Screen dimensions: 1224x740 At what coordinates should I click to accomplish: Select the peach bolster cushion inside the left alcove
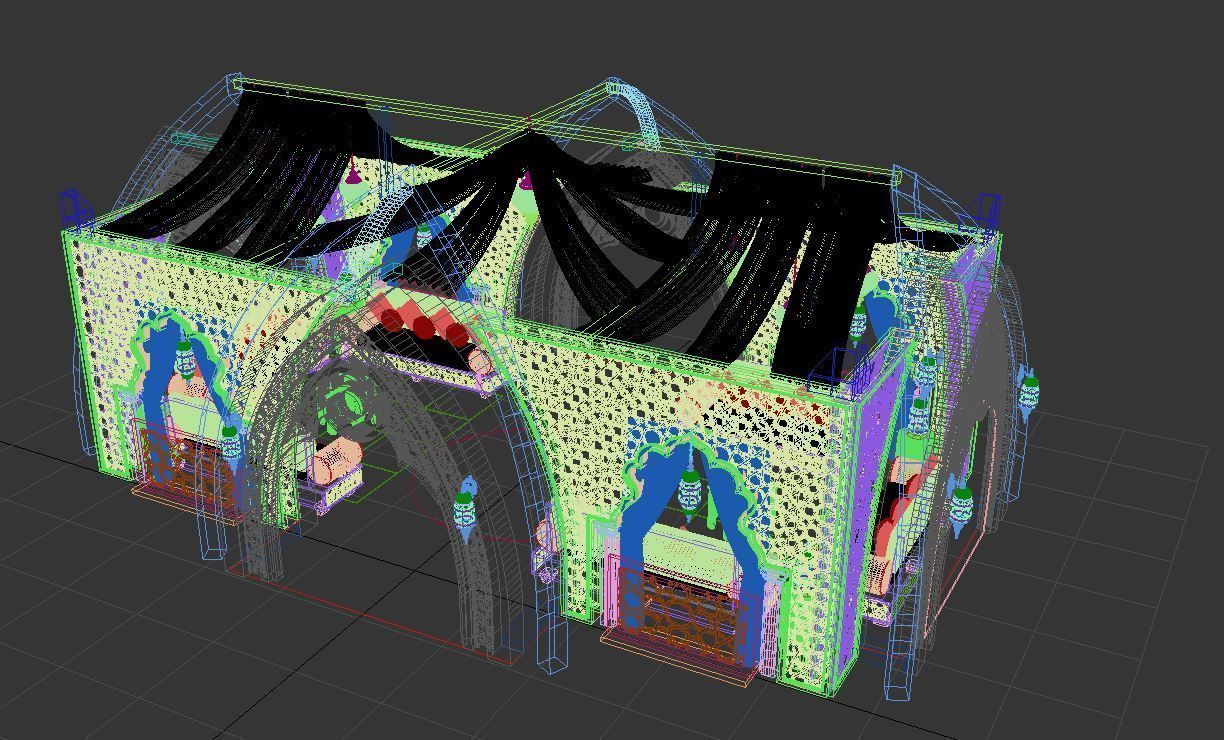pyautogui.click(x=337, y=459)
